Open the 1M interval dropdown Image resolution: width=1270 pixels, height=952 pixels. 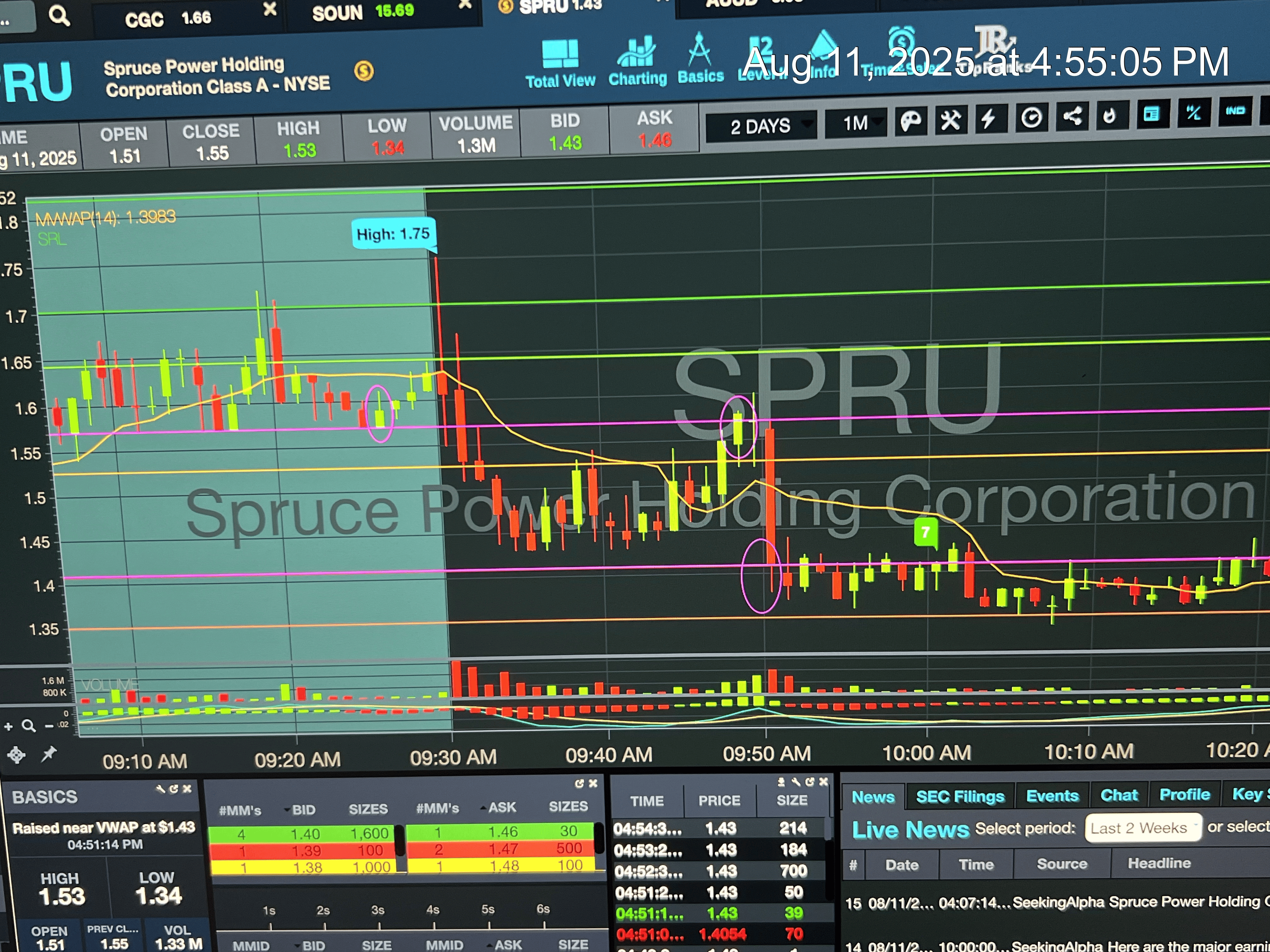[855, 123]
